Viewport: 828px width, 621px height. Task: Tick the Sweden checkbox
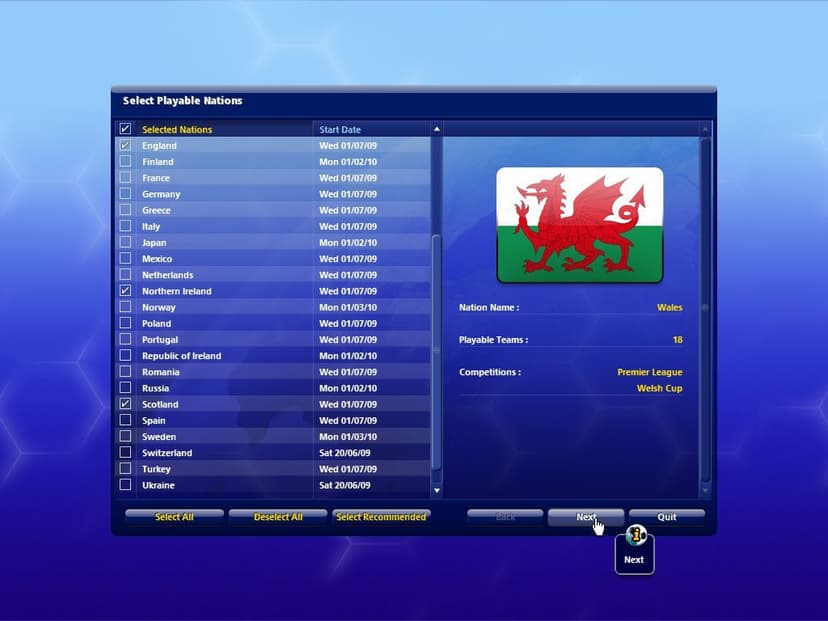(x=125, y=436)
